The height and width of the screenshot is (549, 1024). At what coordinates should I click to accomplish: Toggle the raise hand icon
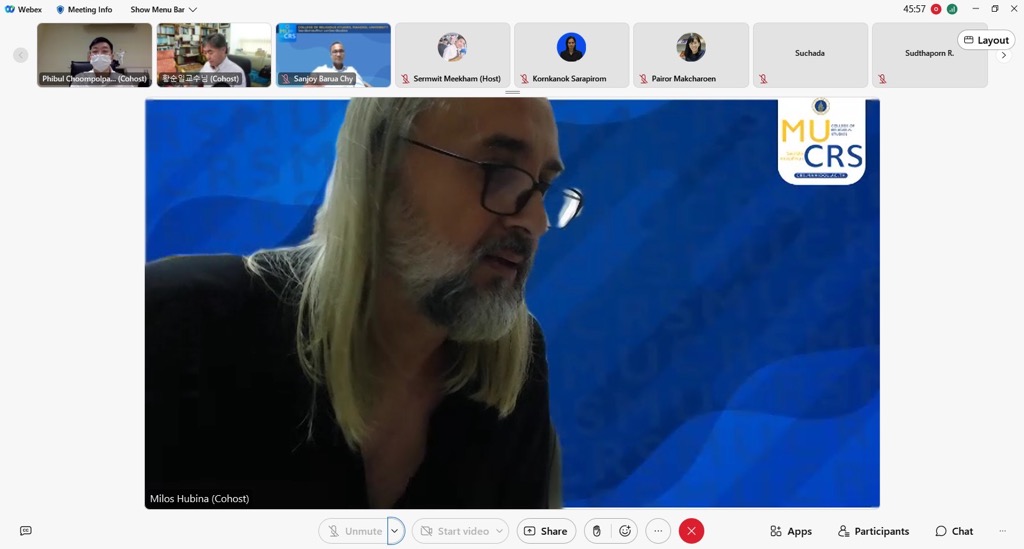[596, 531]
